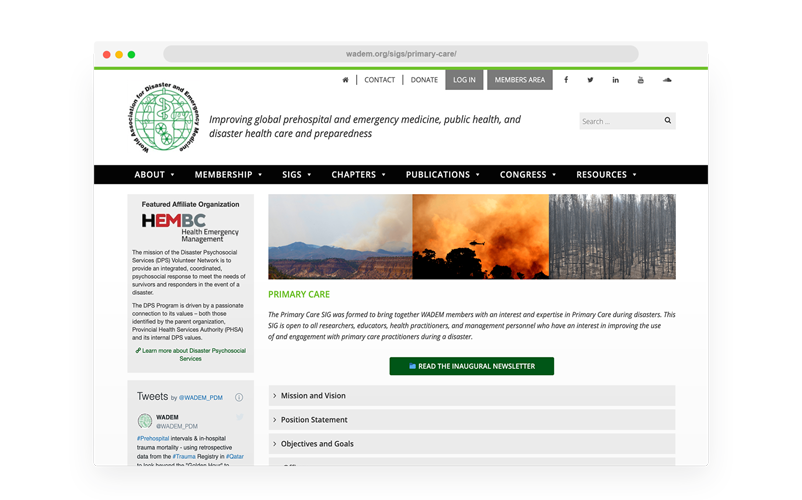The width and height of the screenshot is (802, 500).
Task: Click the #Prehospital hashtag in tweet
Action: tap(153, 438)
